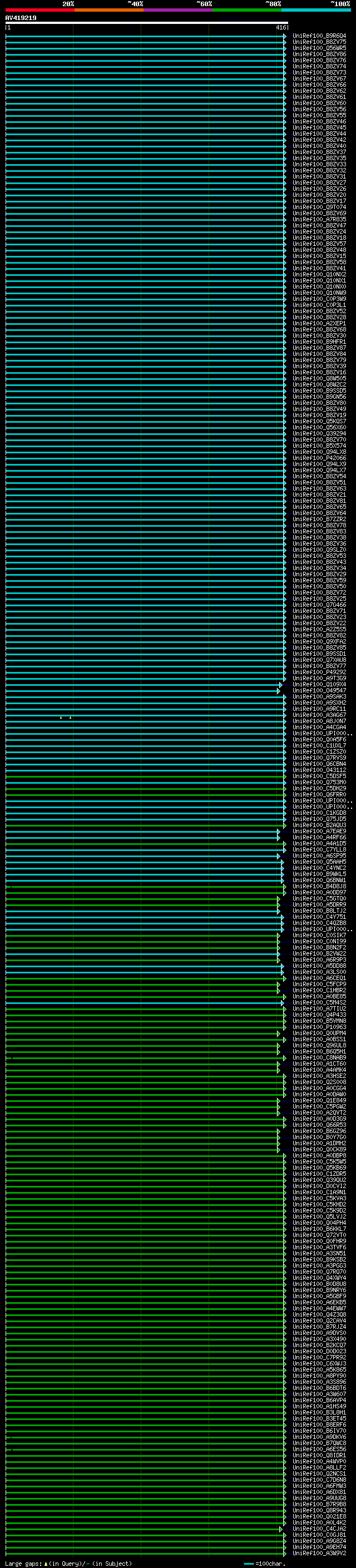Click the query end position 416
This screenshot has height=1568, width=356.
280,28
